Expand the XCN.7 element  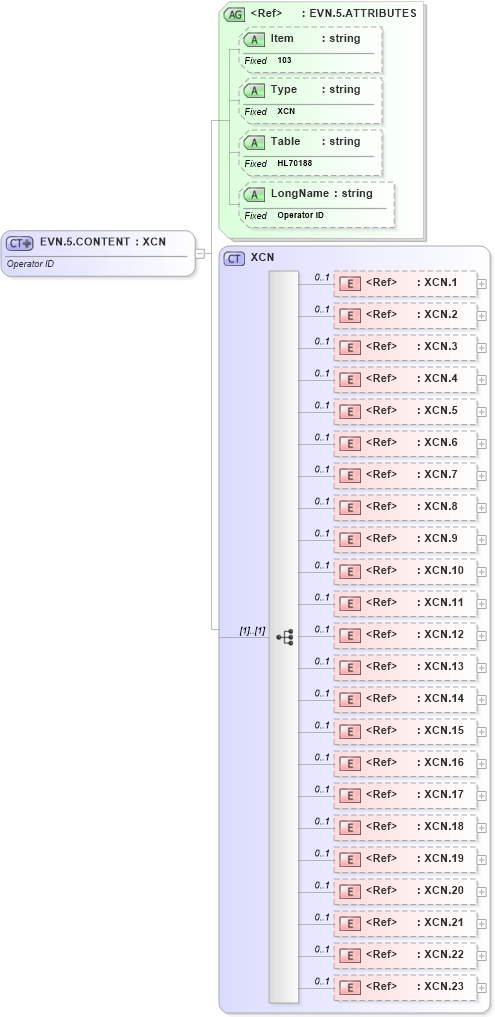pos(482,475)
